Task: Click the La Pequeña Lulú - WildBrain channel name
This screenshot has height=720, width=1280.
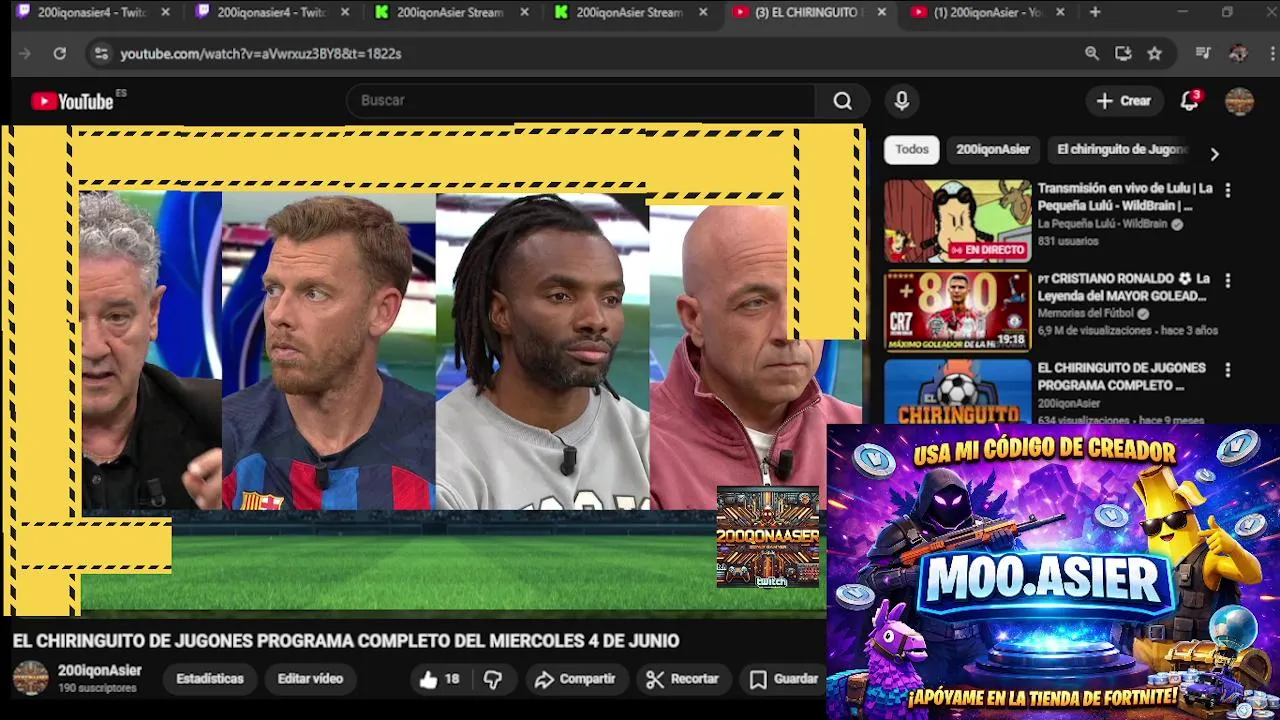Action: 1104,224
